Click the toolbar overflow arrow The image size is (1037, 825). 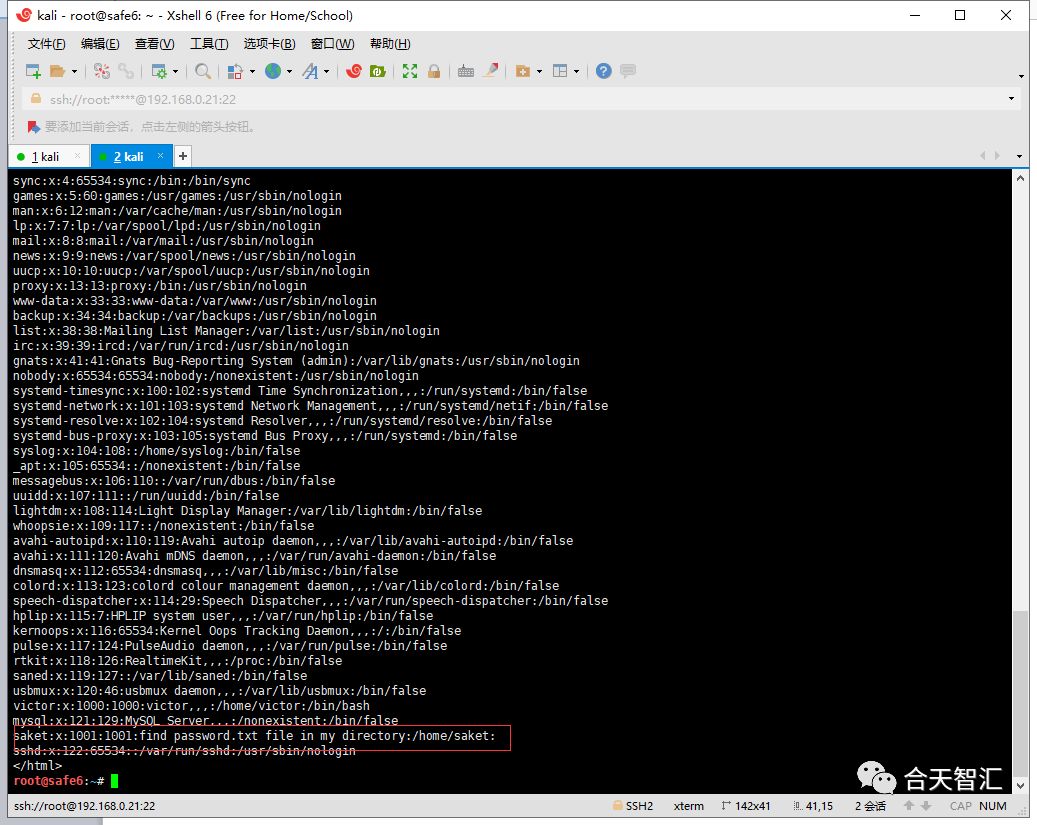1021,76
